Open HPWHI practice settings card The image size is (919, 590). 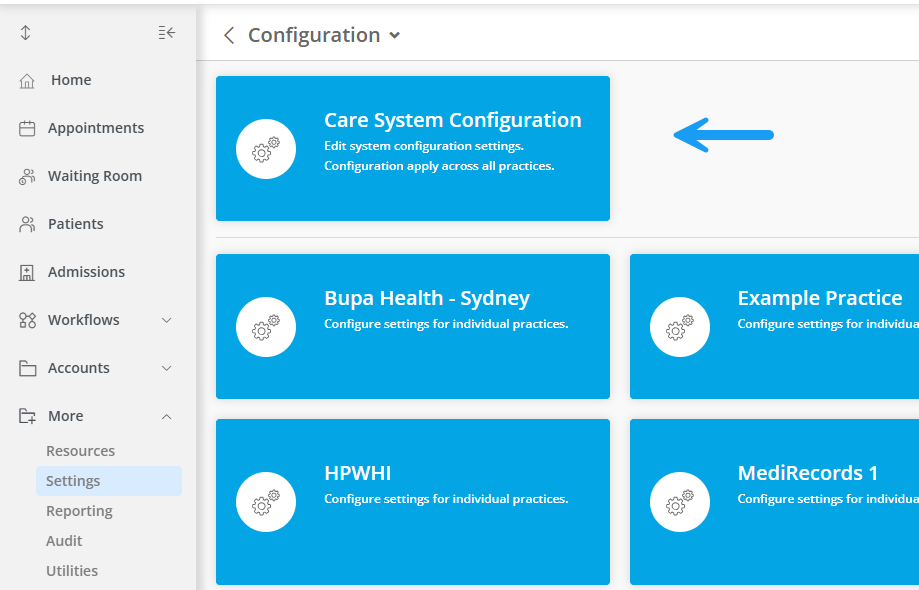coord(413,502)
